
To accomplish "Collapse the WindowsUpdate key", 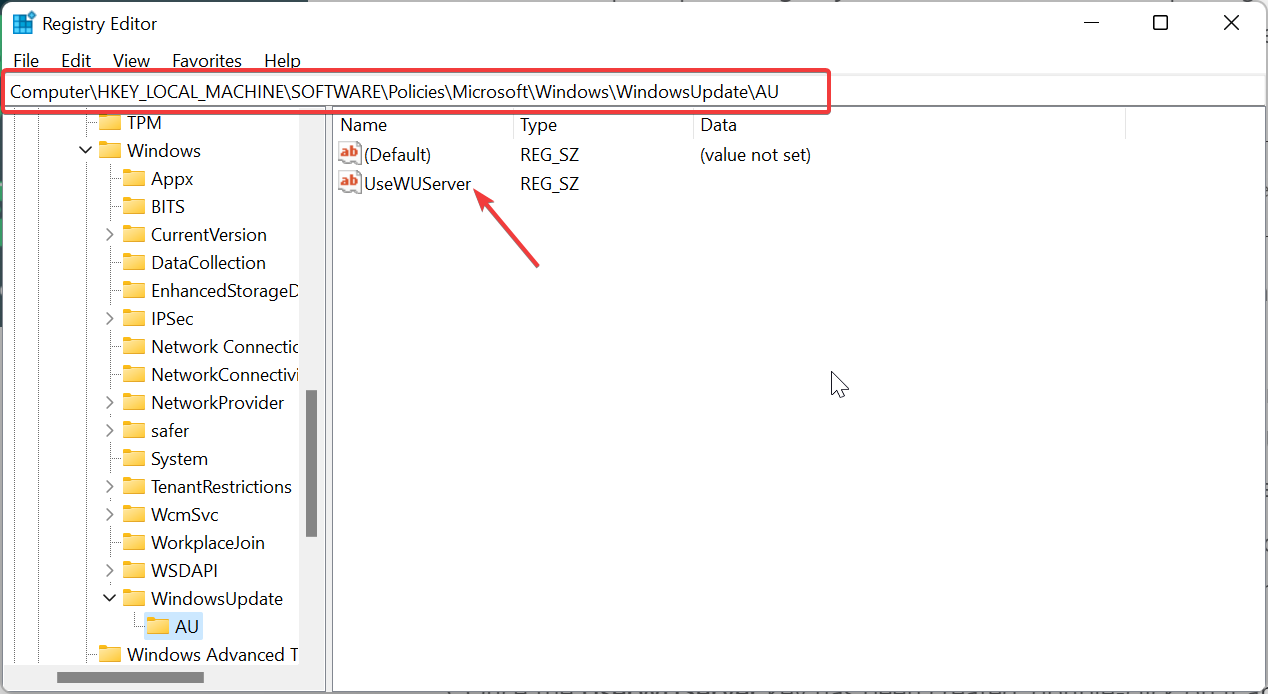I will 110,599.
